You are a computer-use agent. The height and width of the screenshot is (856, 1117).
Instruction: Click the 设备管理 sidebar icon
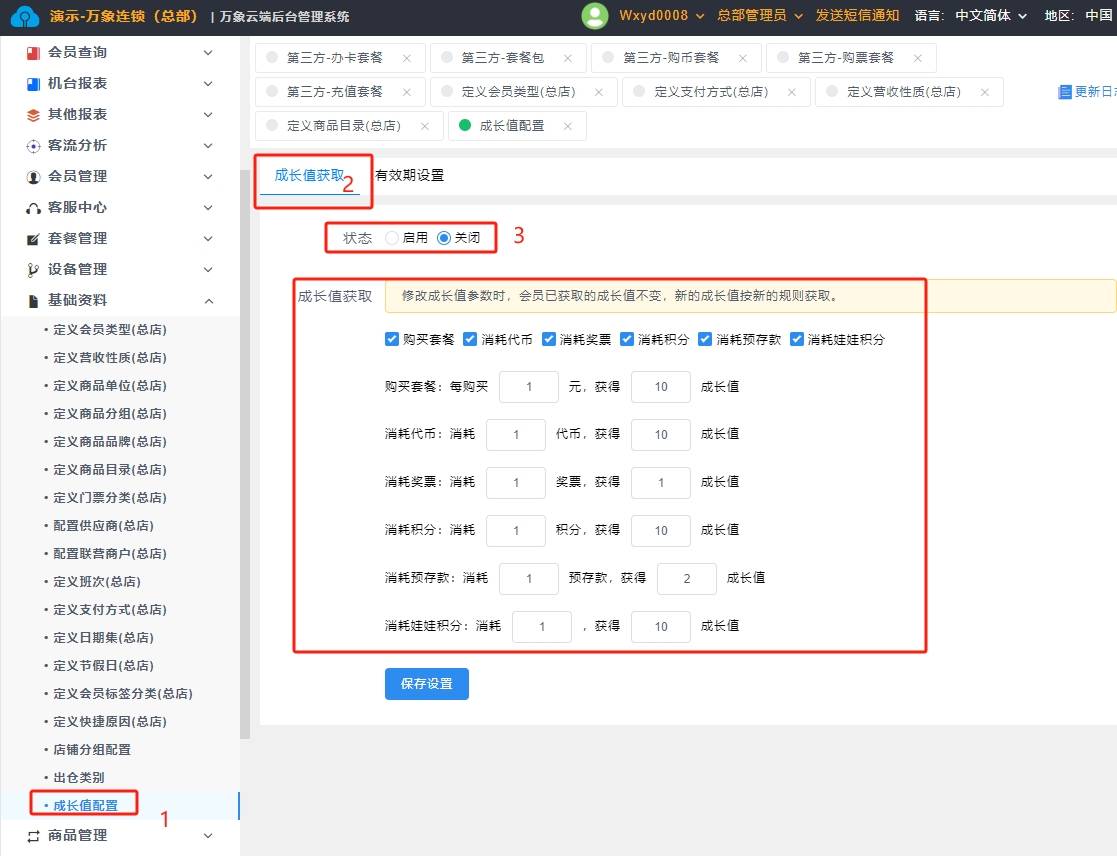33,269
